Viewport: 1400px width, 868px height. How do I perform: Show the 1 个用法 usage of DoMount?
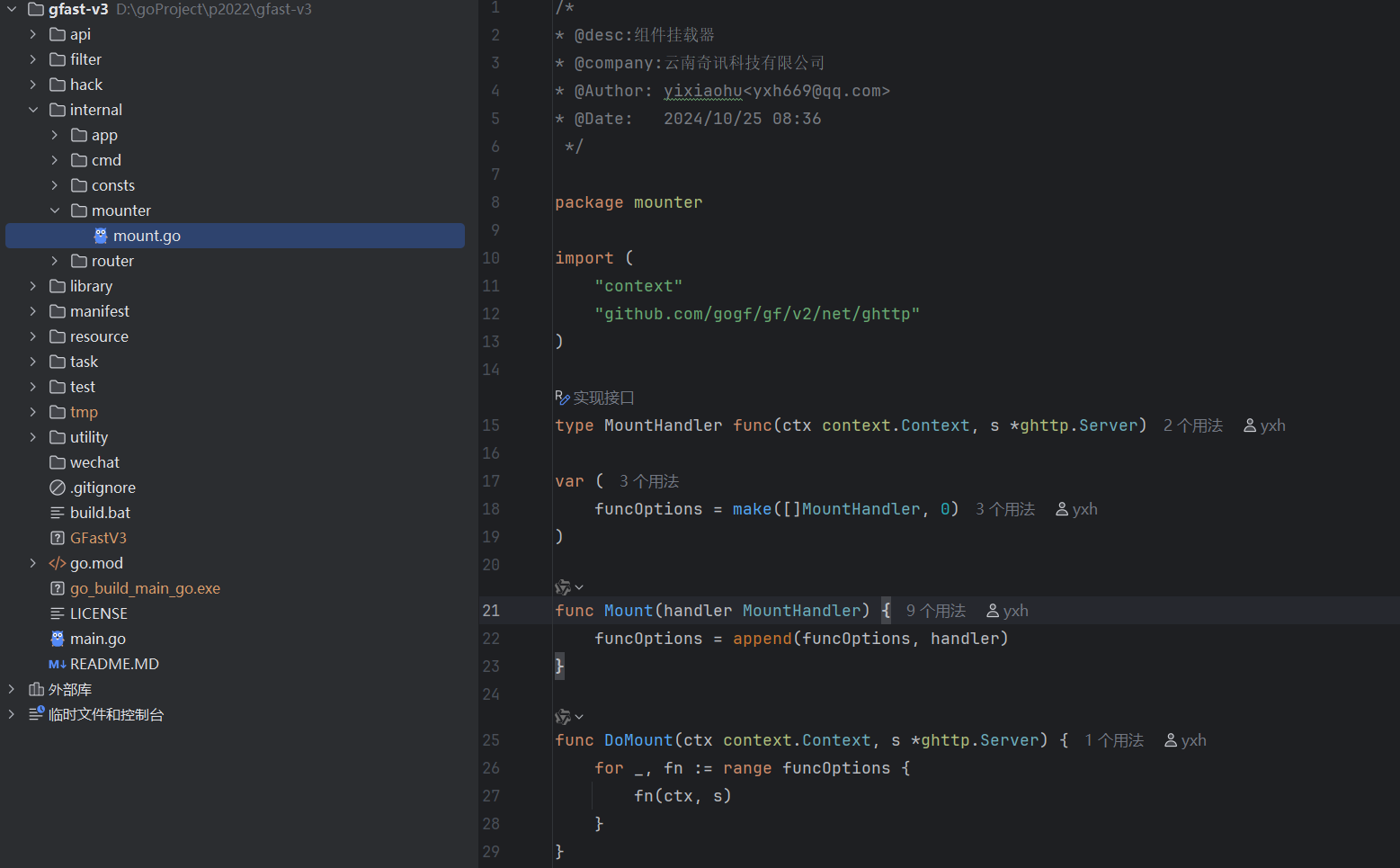(x=1114, y=740)
